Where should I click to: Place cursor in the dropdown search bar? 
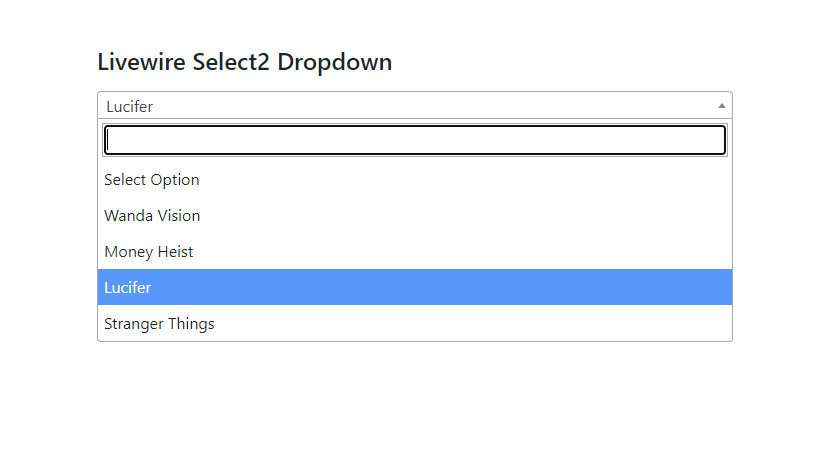tap(415, 140)
